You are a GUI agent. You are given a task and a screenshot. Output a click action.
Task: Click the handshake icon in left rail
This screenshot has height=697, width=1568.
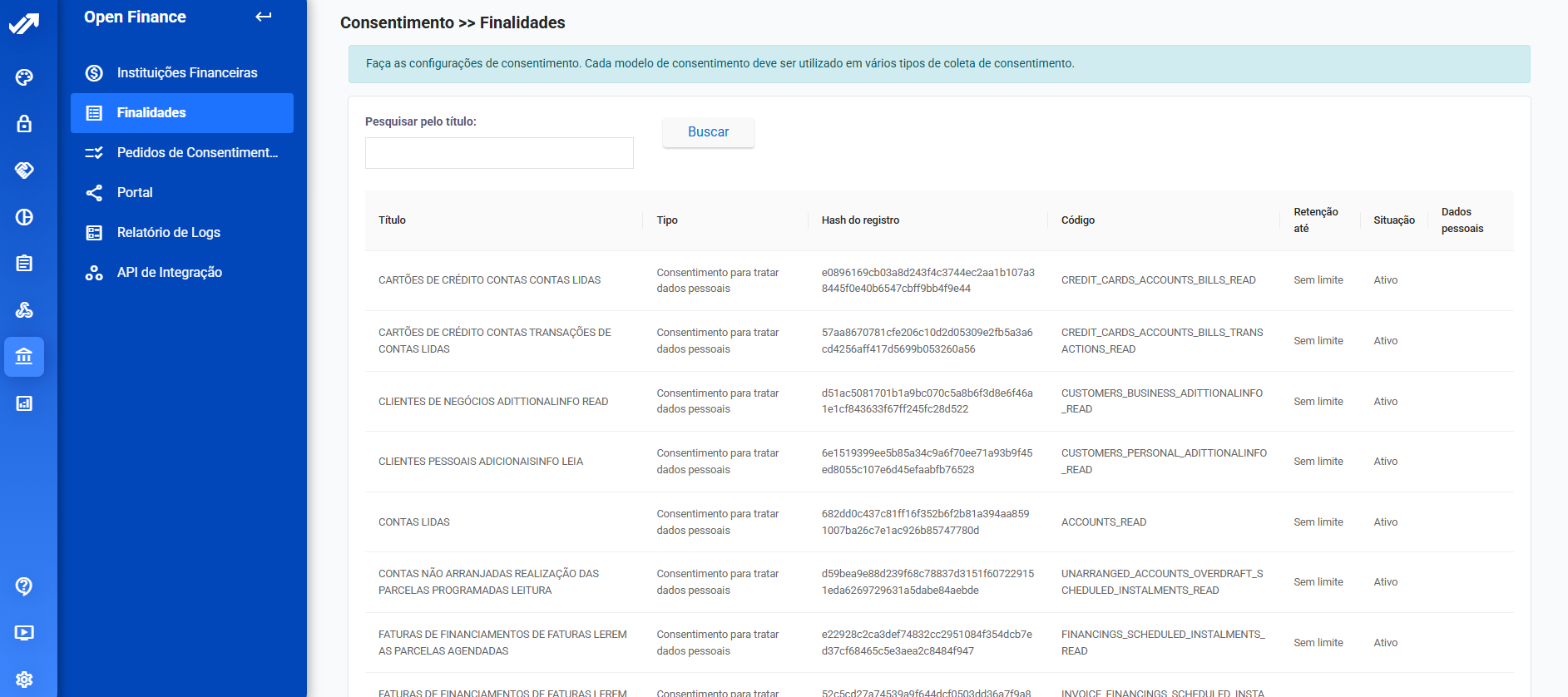(x=24, y=171)
